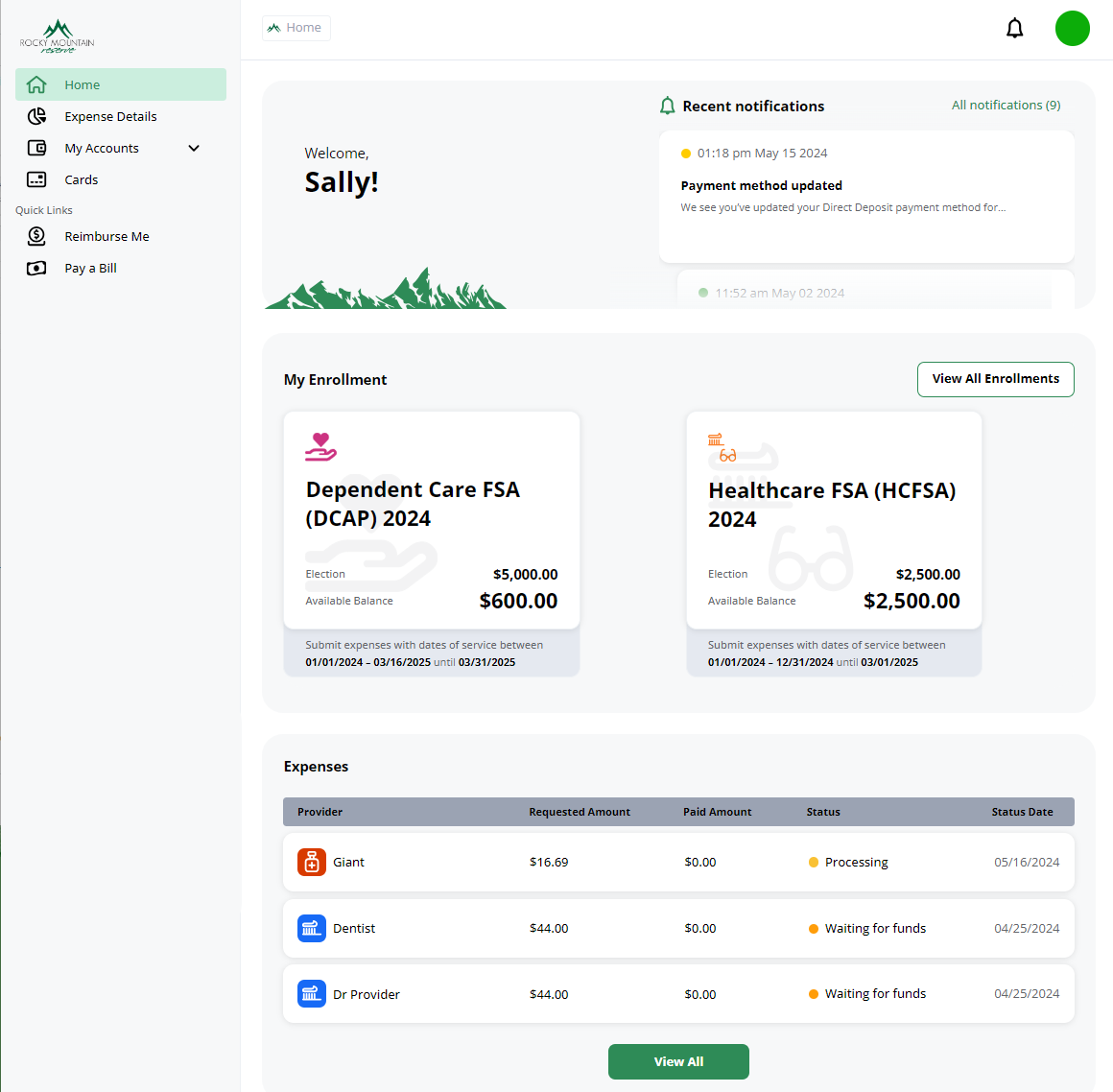Click the View All Enrollments button
The image size is (1113, 1092).
[x=995, y=379]
